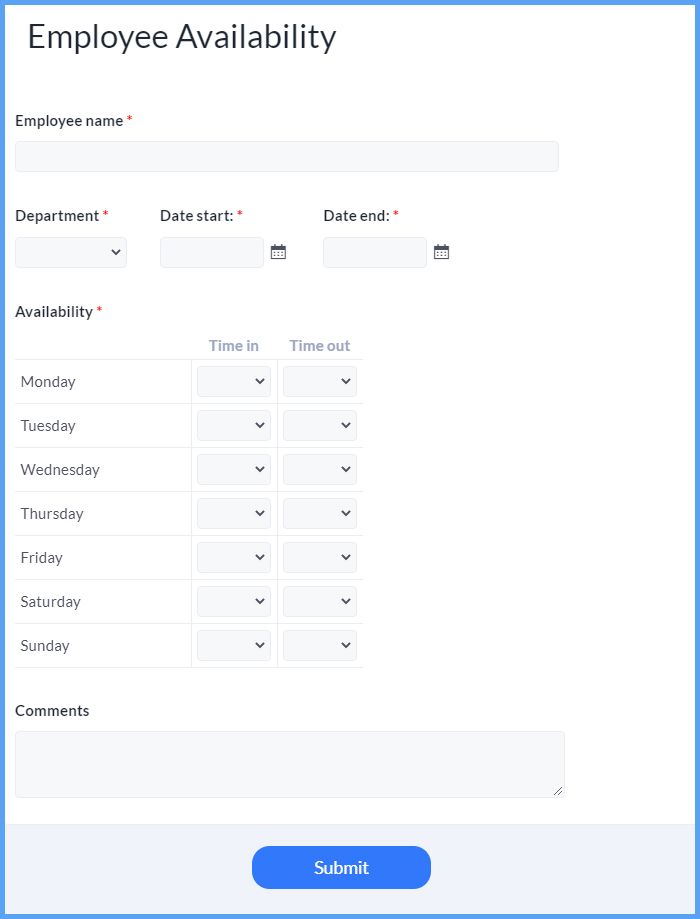Click the Employee name label
The height and width of the screenshot is (919, 700).
pyautogui.click(x=69, y=121)
